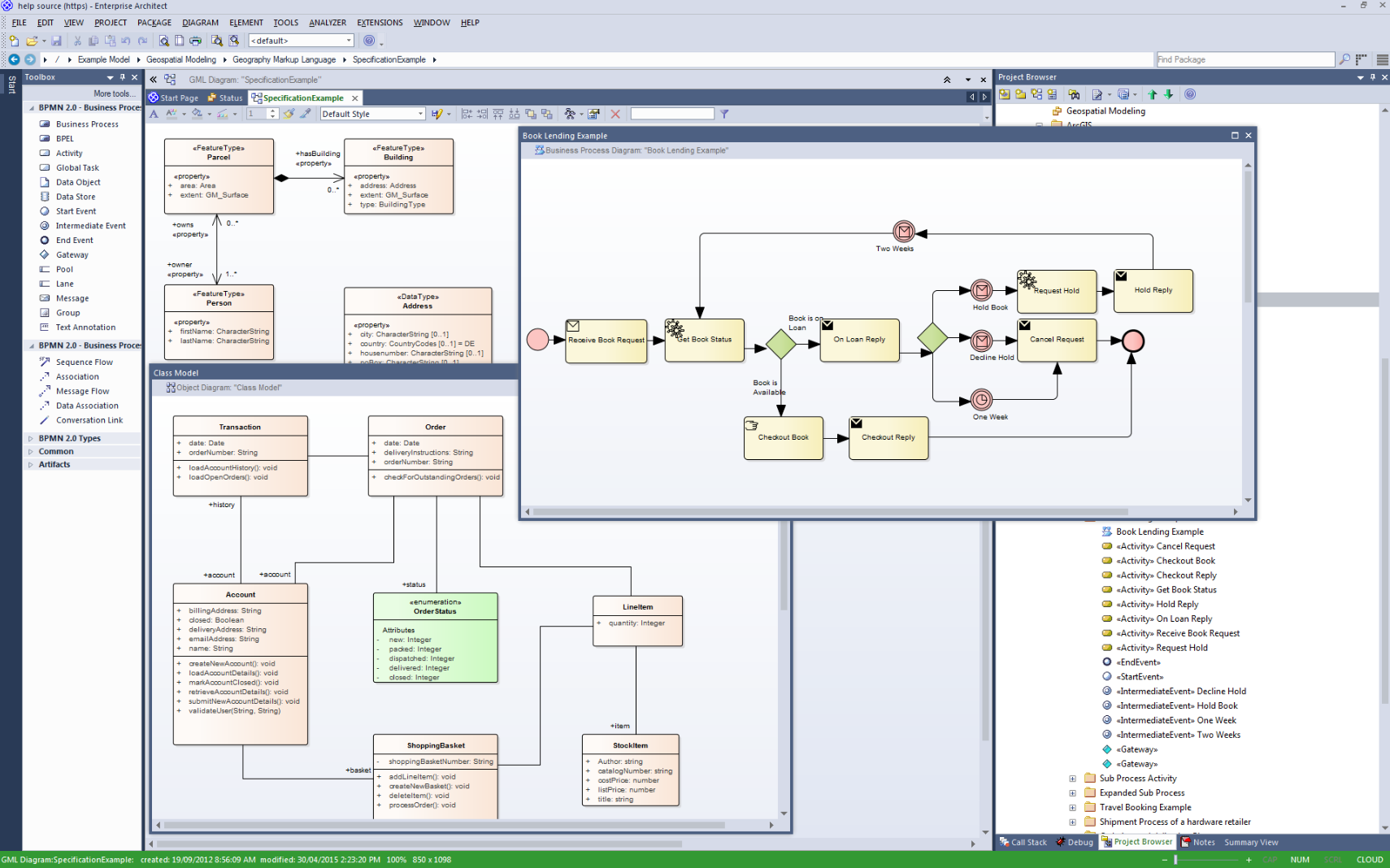Move element up with green arrow
Viewport: 1390px width, 868px height.
(1153, 94)
